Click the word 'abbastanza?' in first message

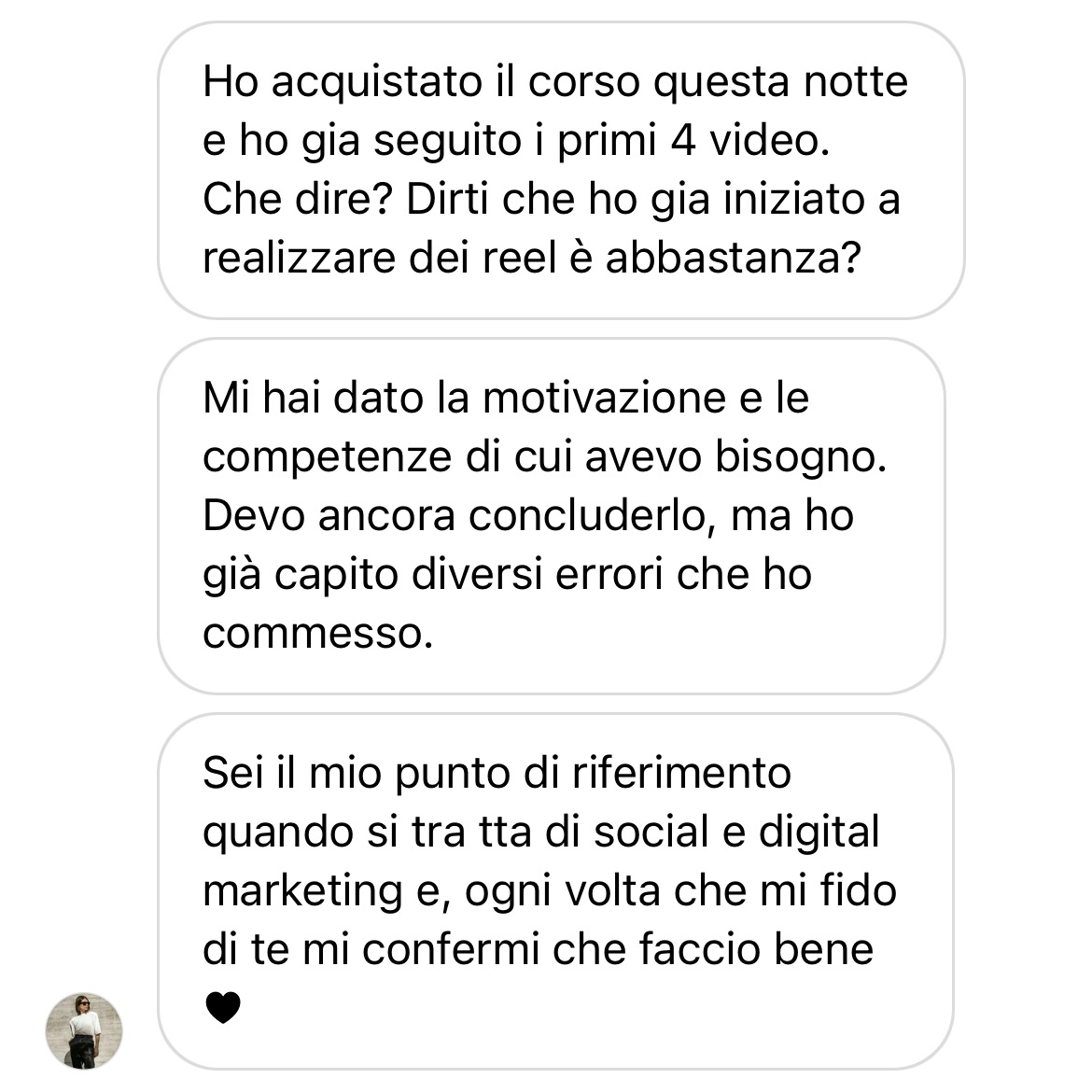tap(734, 258)
